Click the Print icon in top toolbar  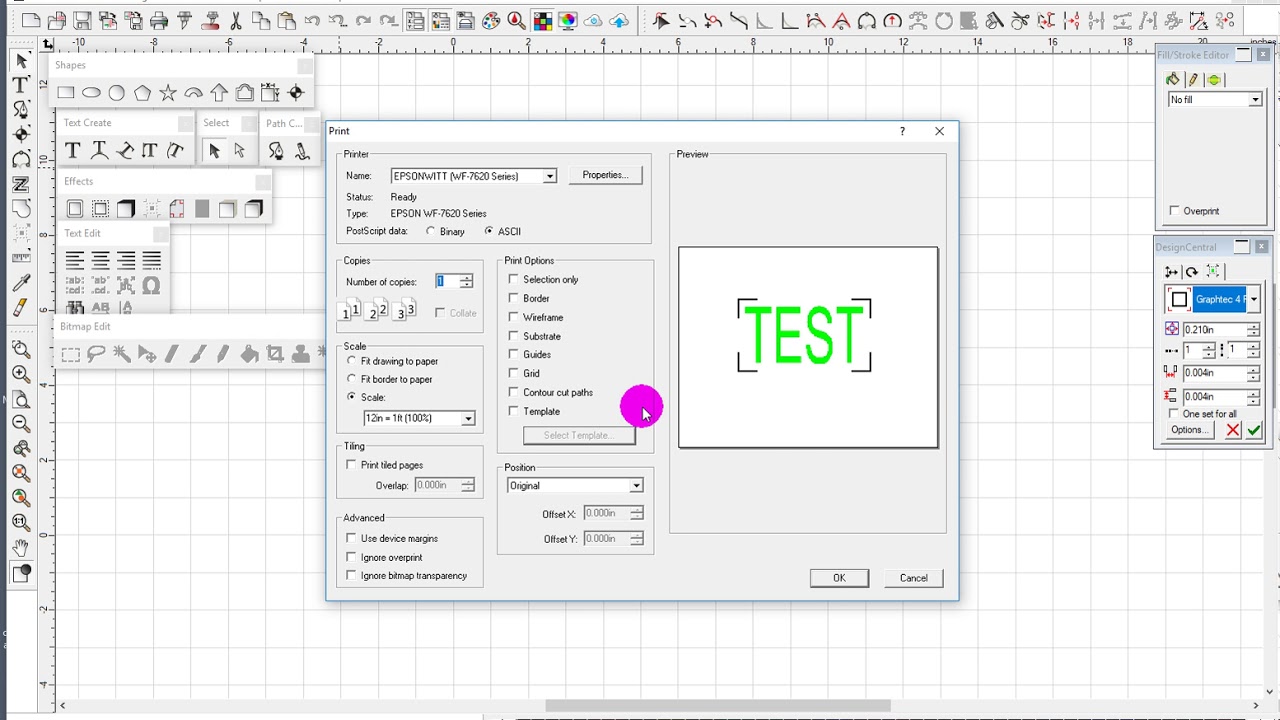[159, 20]
